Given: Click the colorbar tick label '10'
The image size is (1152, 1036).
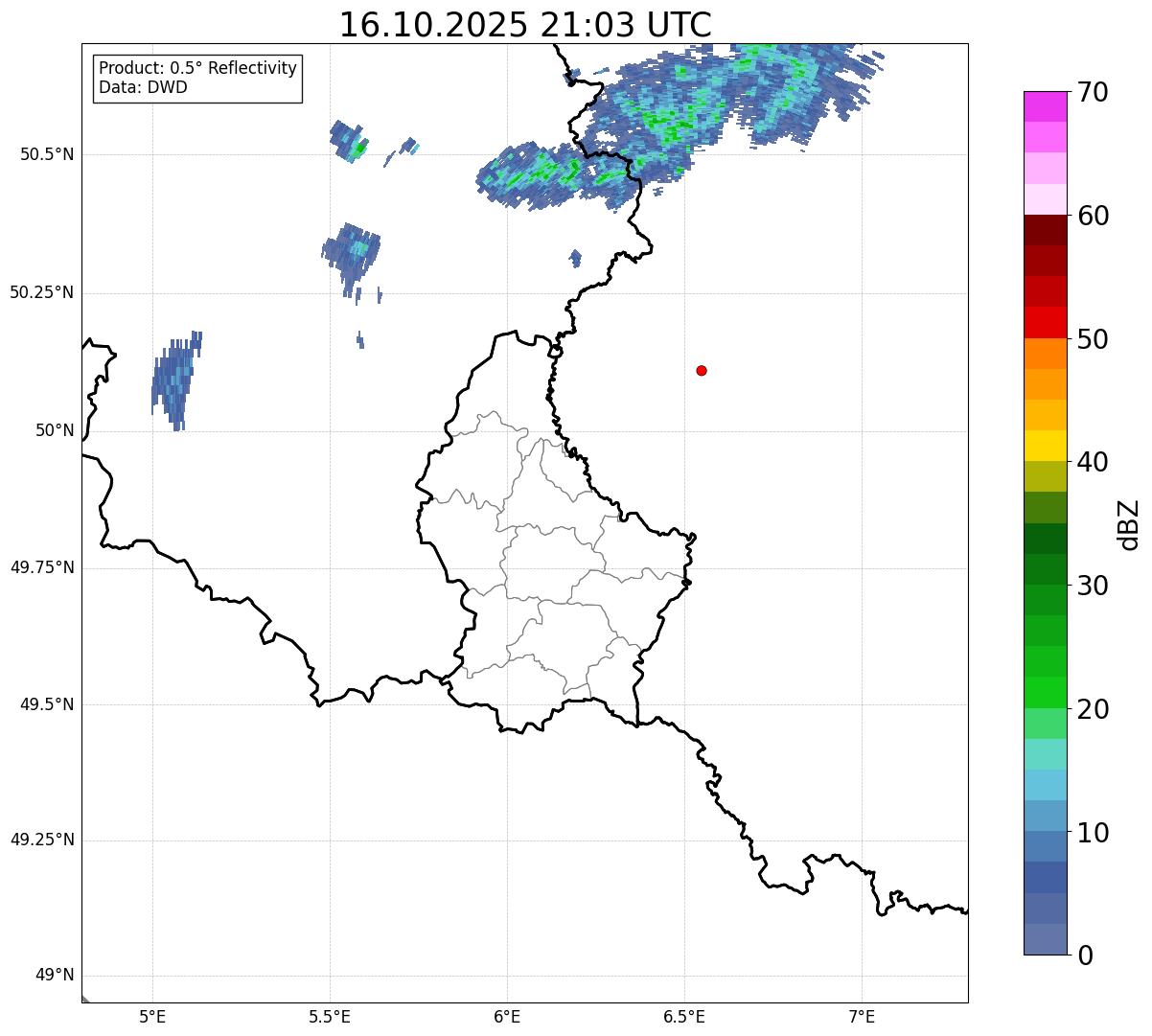Looking at the screenshot, I should 1093,832.
